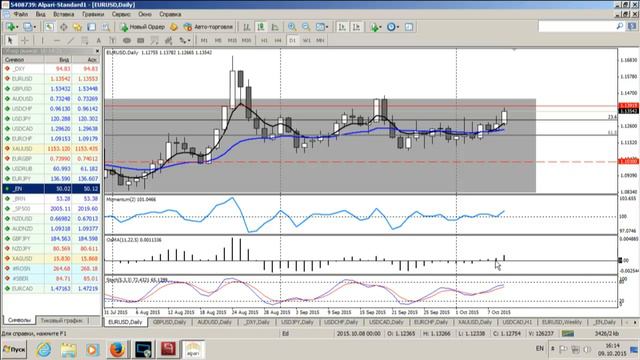Open the tile windows dropdown
This screenshot has width=640, height=360.
click(x=322, y=27)
